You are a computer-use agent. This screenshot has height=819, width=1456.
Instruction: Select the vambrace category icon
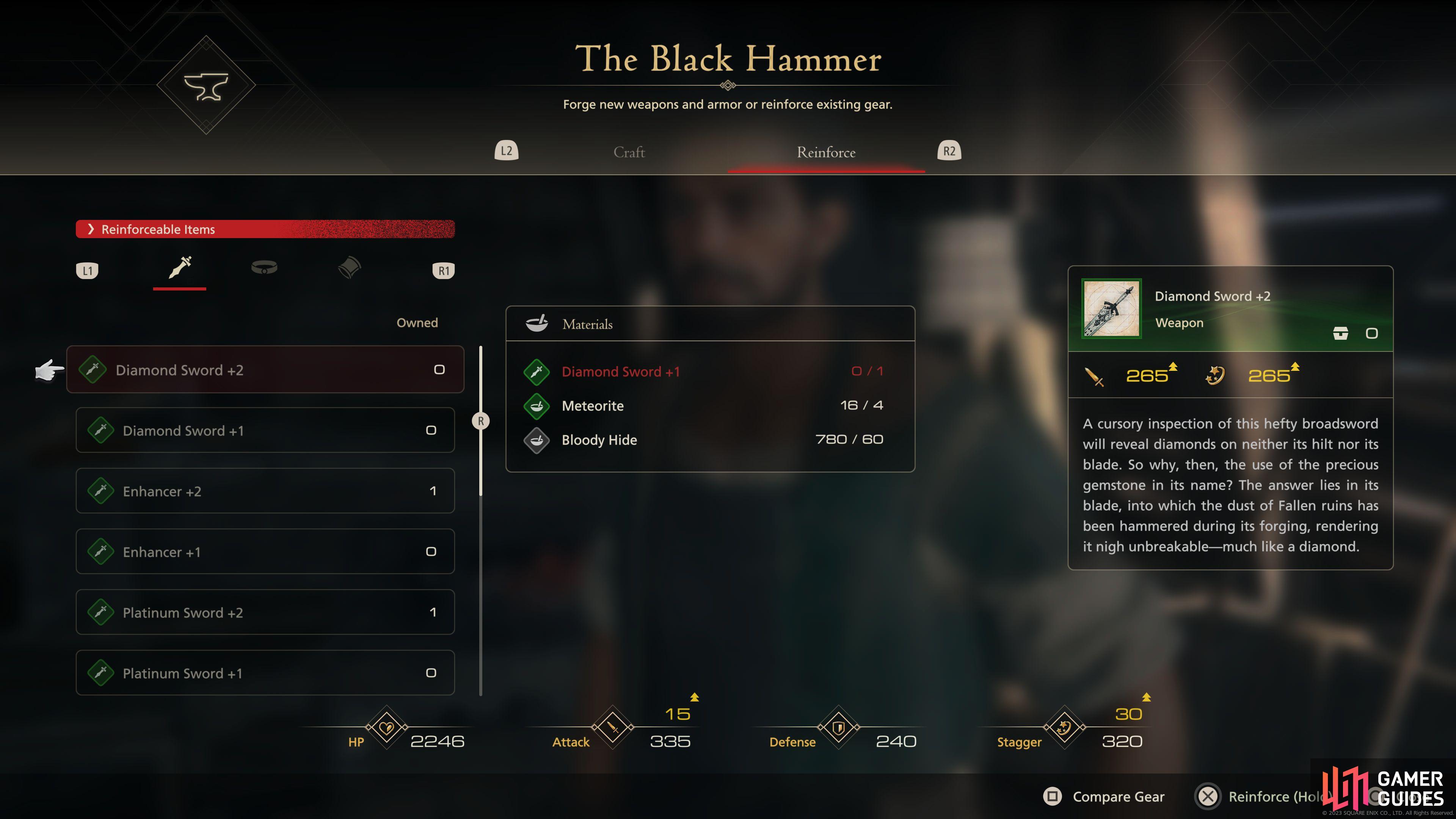(349, 267)
